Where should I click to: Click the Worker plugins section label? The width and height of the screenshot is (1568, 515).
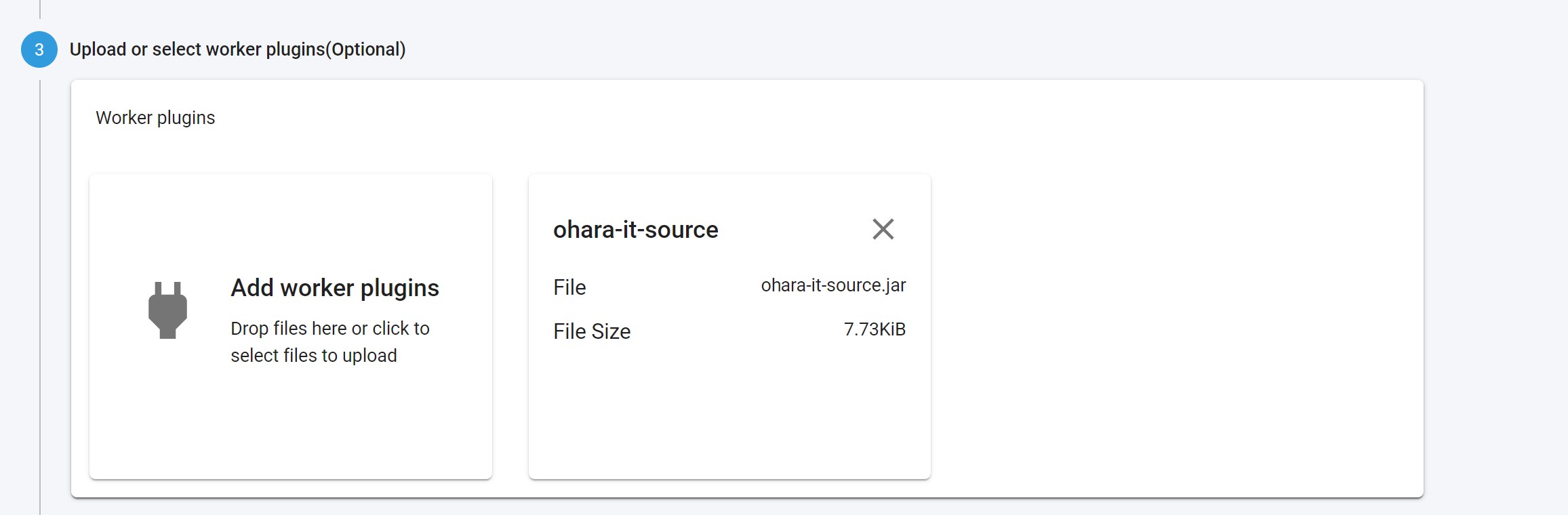pyautogui.click(x=155, y=118)
